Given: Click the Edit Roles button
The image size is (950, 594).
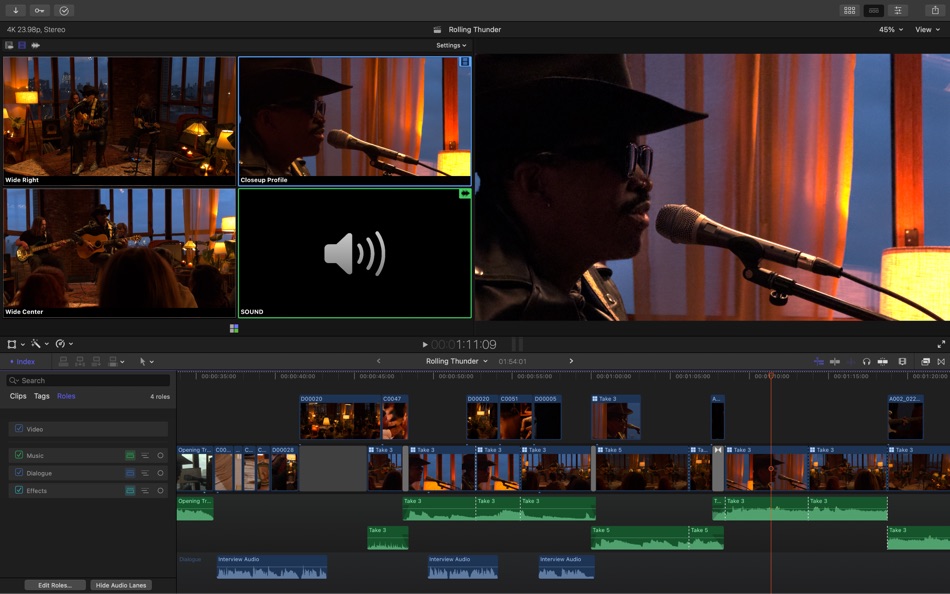Looking at the screenshot, I should pos(53,584).
